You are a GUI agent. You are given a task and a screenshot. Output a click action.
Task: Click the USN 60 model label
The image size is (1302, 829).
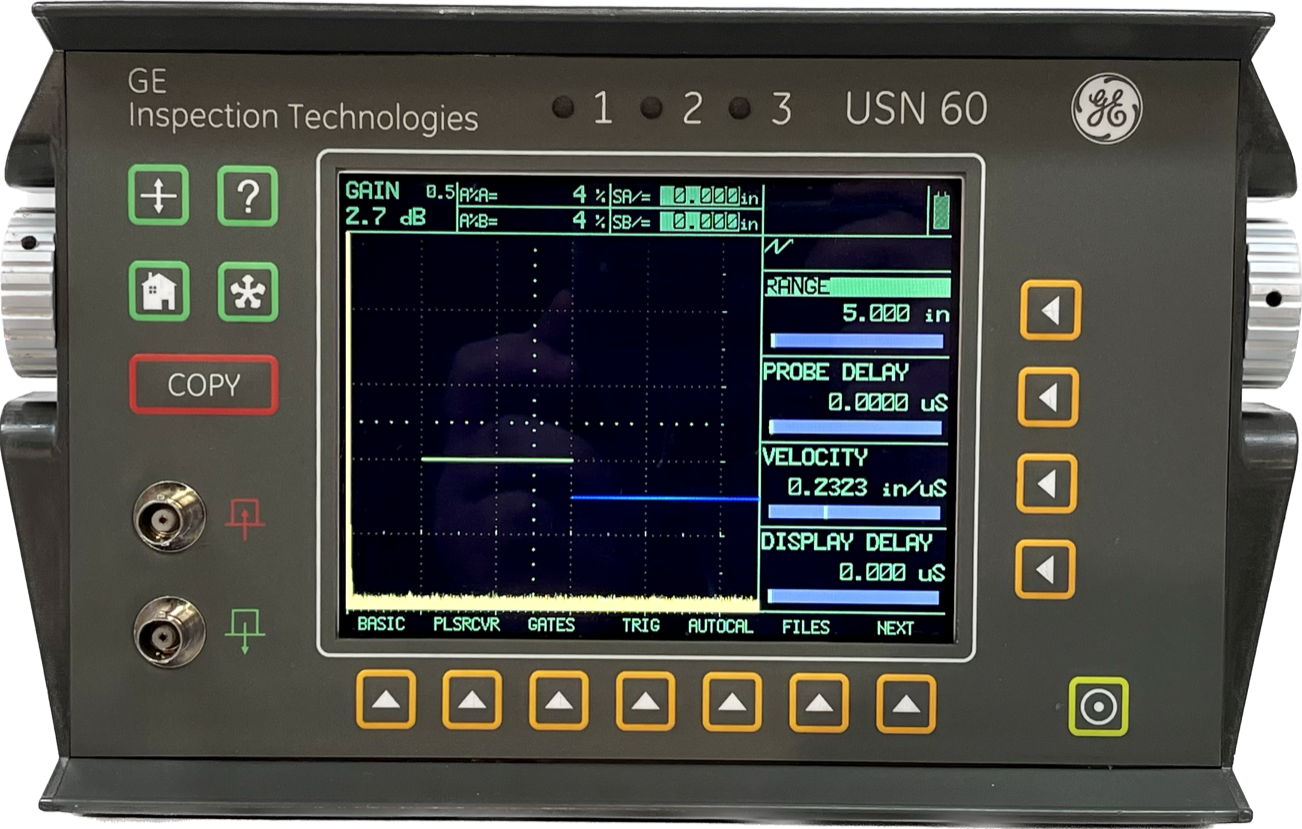[915, 109]
